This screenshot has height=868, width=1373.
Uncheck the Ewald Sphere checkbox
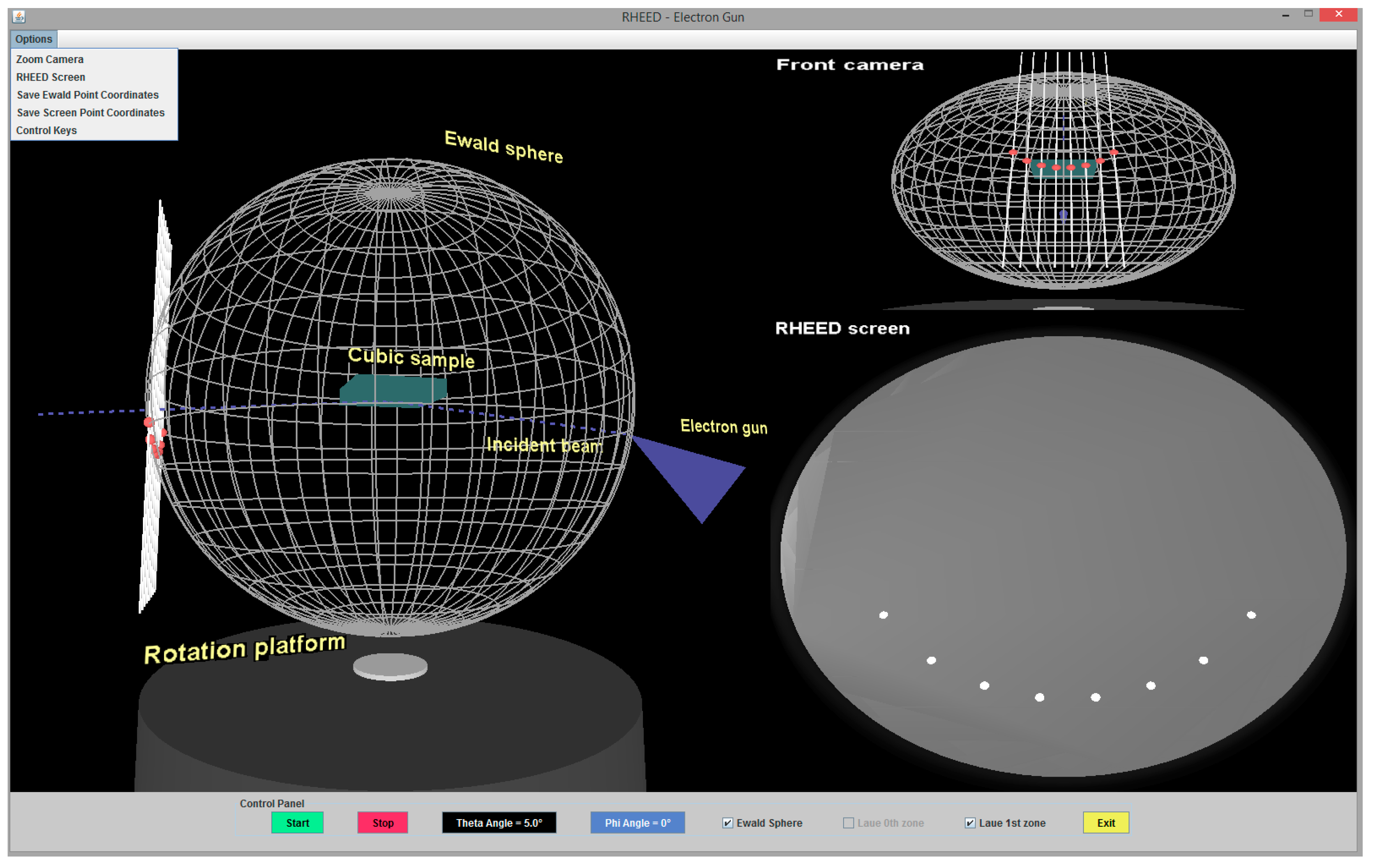(727, 823)
